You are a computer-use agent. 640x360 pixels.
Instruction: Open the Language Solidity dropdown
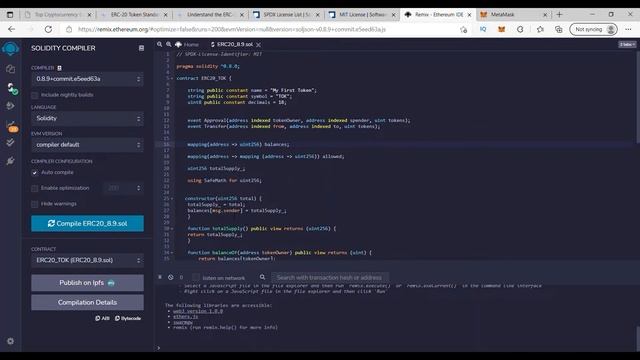click(87, 118)
